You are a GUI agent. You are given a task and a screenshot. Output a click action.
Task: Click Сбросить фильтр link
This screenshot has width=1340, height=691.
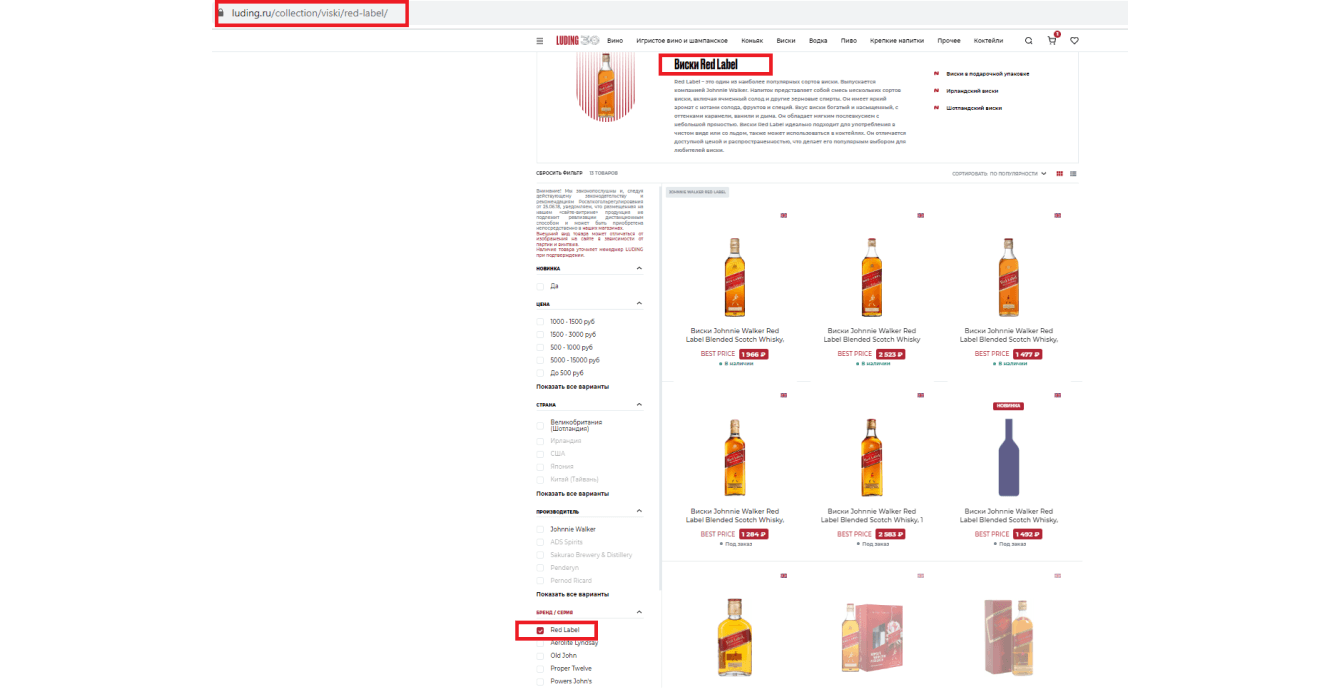point(559,173)
